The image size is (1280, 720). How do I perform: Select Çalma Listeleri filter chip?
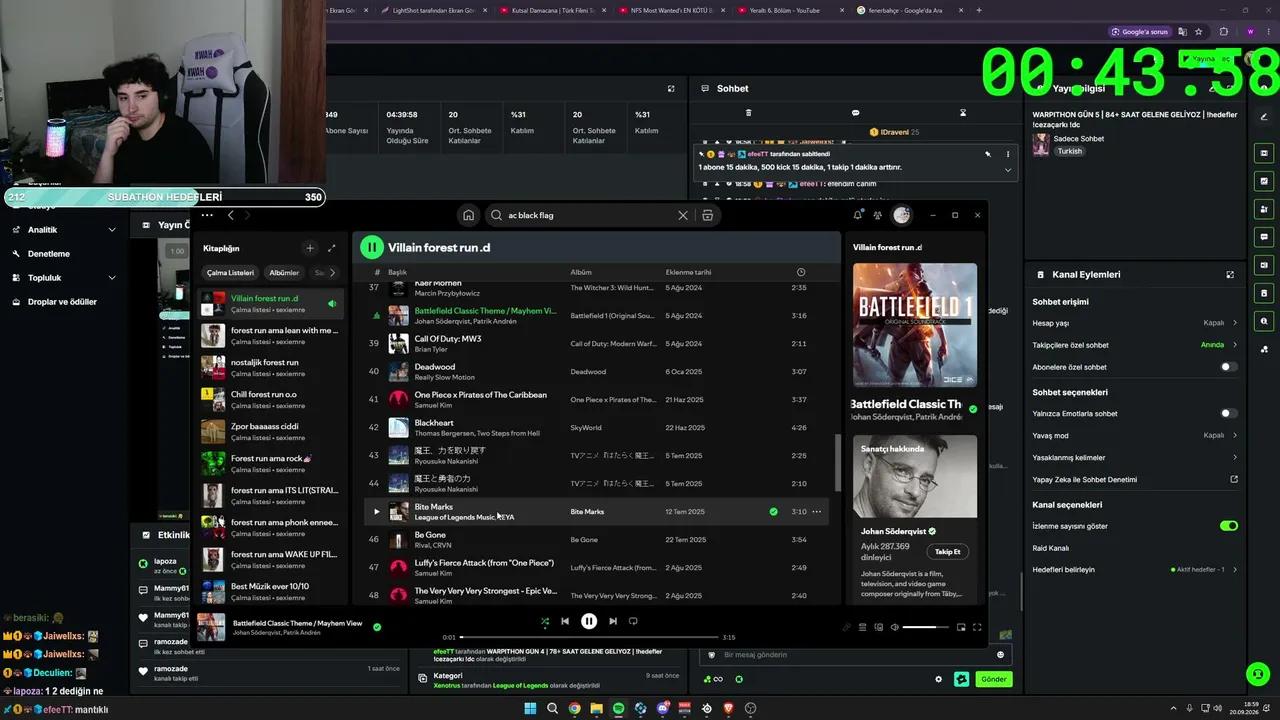click(230, 272)
